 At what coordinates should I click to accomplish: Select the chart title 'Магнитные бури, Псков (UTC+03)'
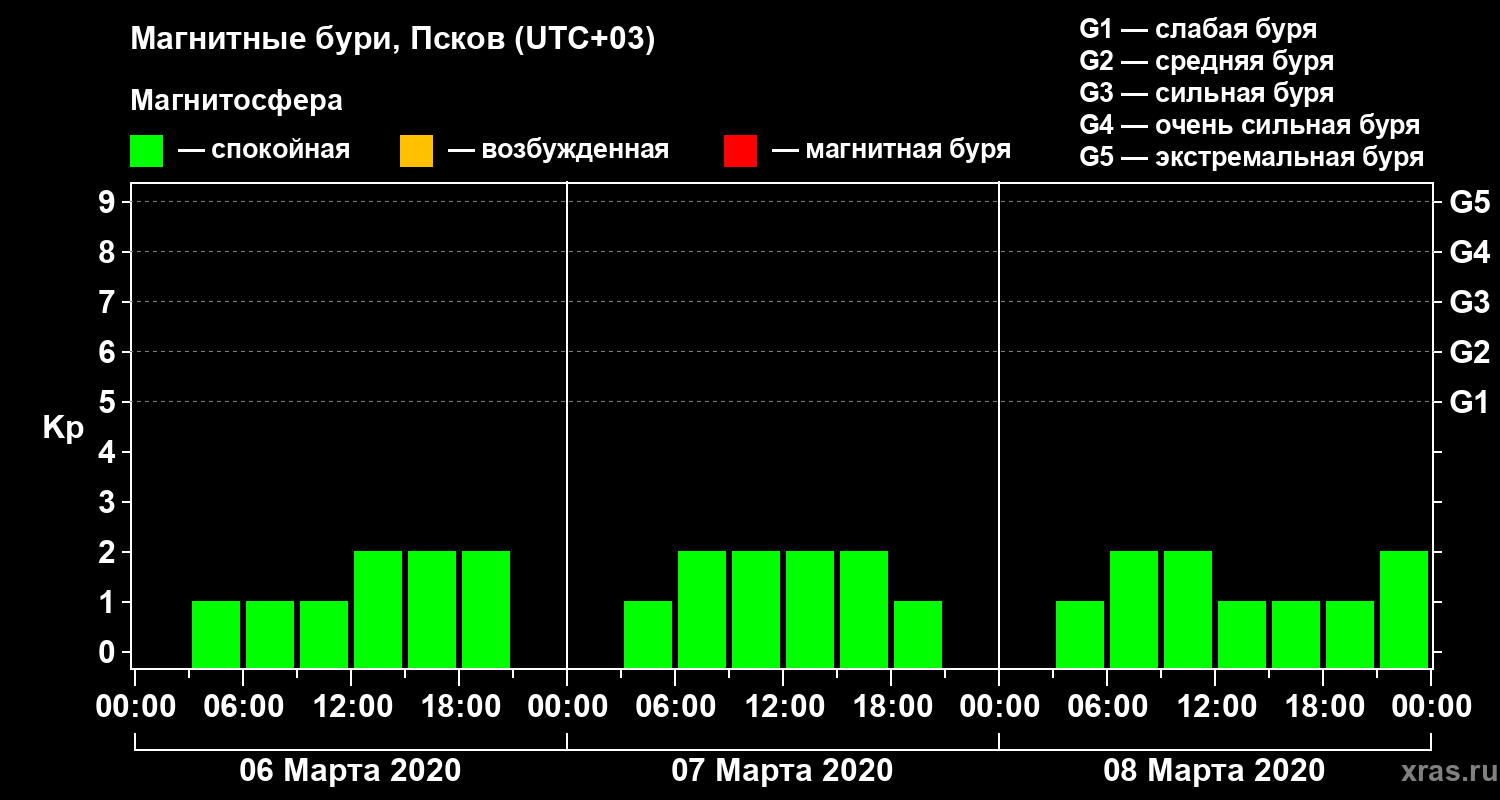pyautogui.click(x=393, y=40)
